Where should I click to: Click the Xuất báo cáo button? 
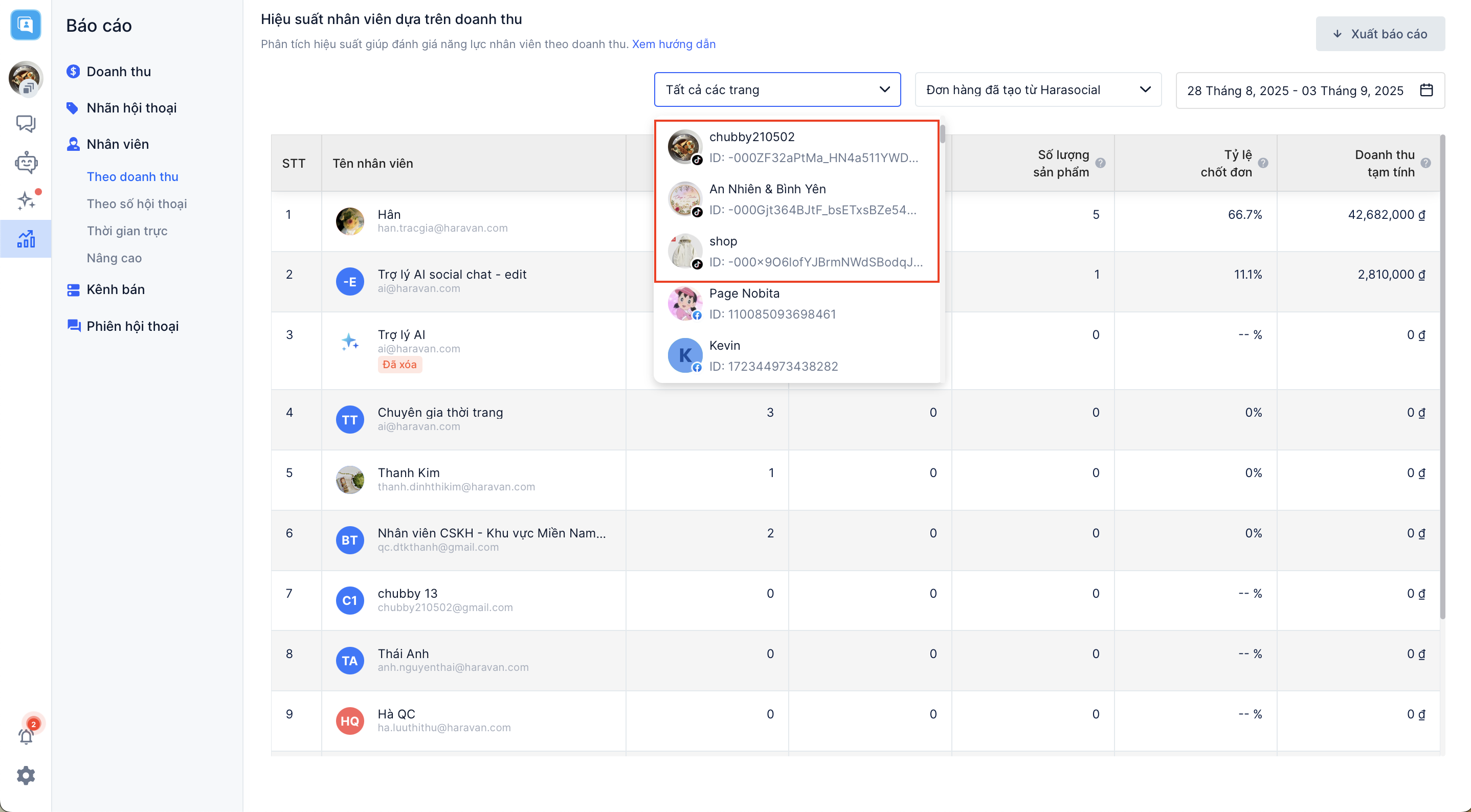pyautogui.click(x=1379, y=34)
